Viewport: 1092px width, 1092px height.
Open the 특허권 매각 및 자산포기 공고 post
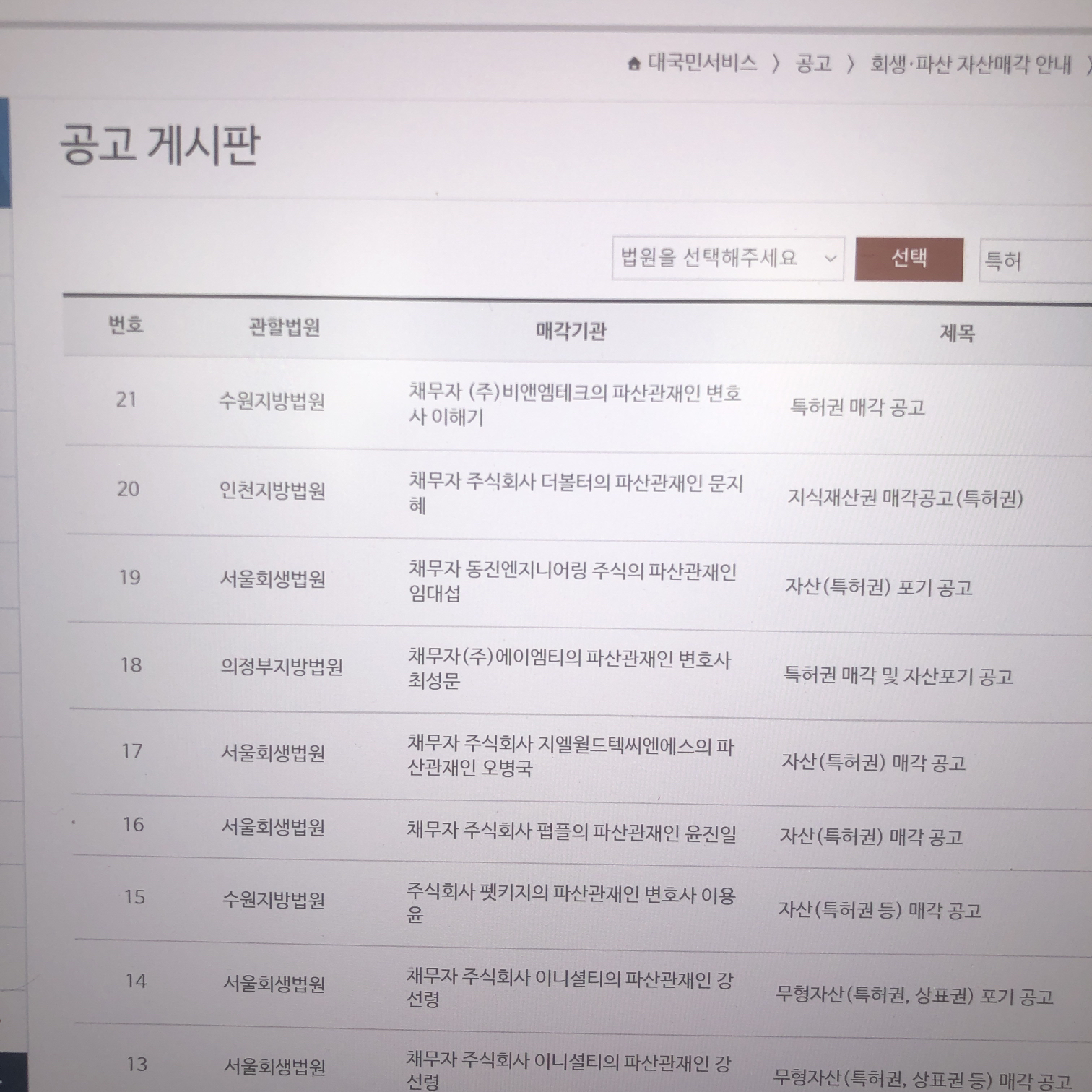coord(898,675)
